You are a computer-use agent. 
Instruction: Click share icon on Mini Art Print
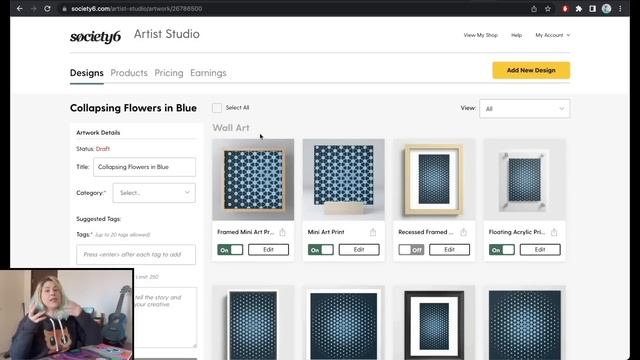click(373, 232)
